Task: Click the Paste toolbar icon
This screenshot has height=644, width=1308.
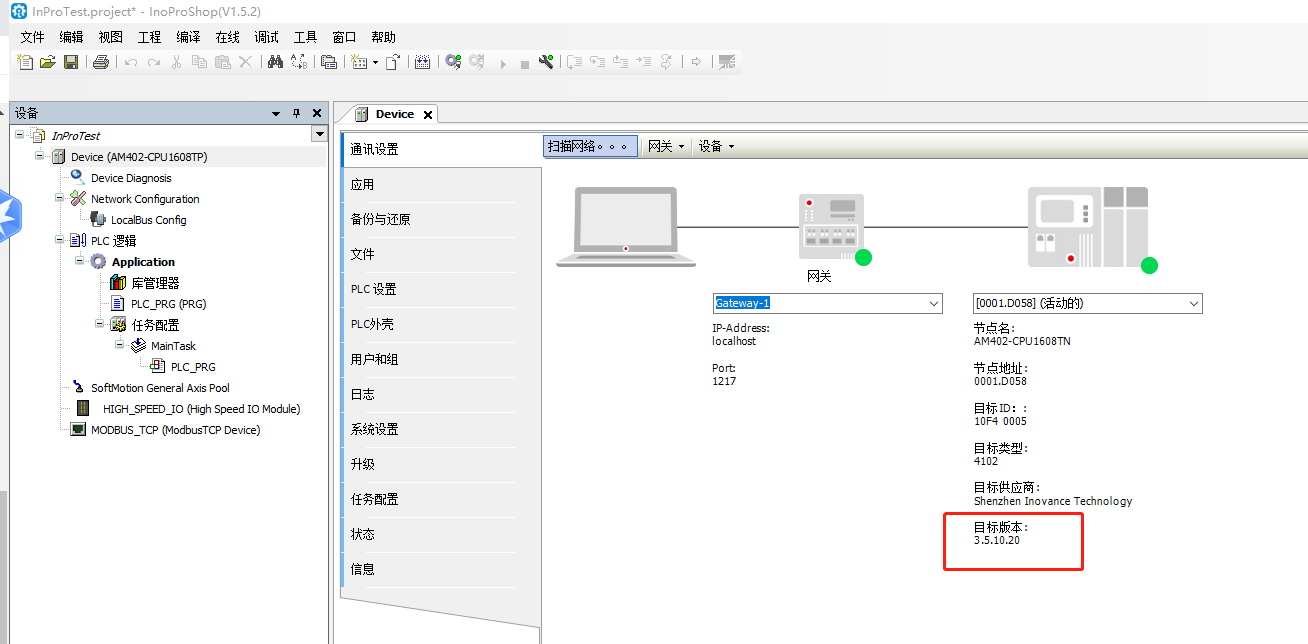Action: tap(224, 61)
